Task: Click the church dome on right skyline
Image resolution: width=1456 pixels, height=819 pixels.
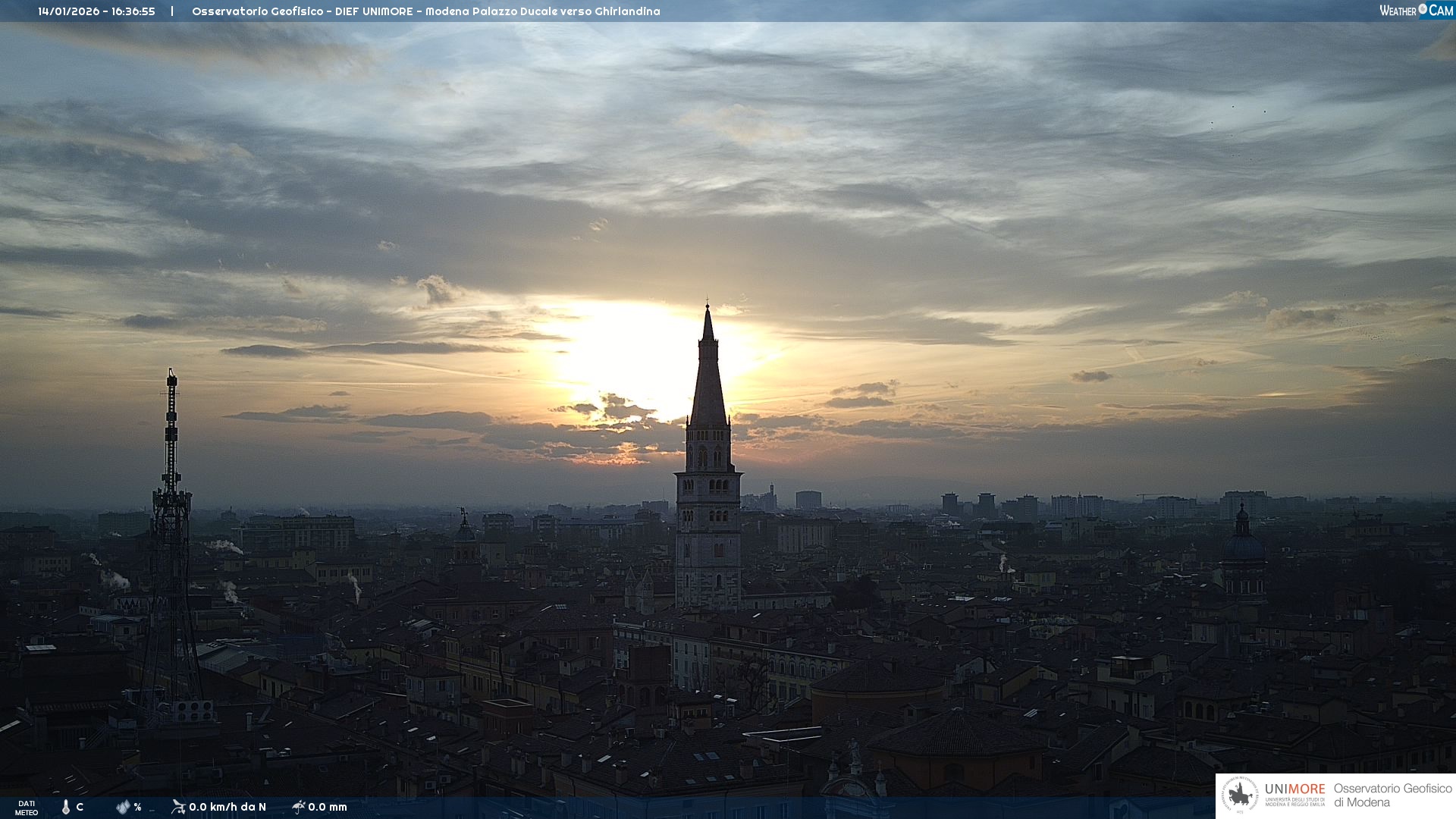Action: coord(1242,548)
